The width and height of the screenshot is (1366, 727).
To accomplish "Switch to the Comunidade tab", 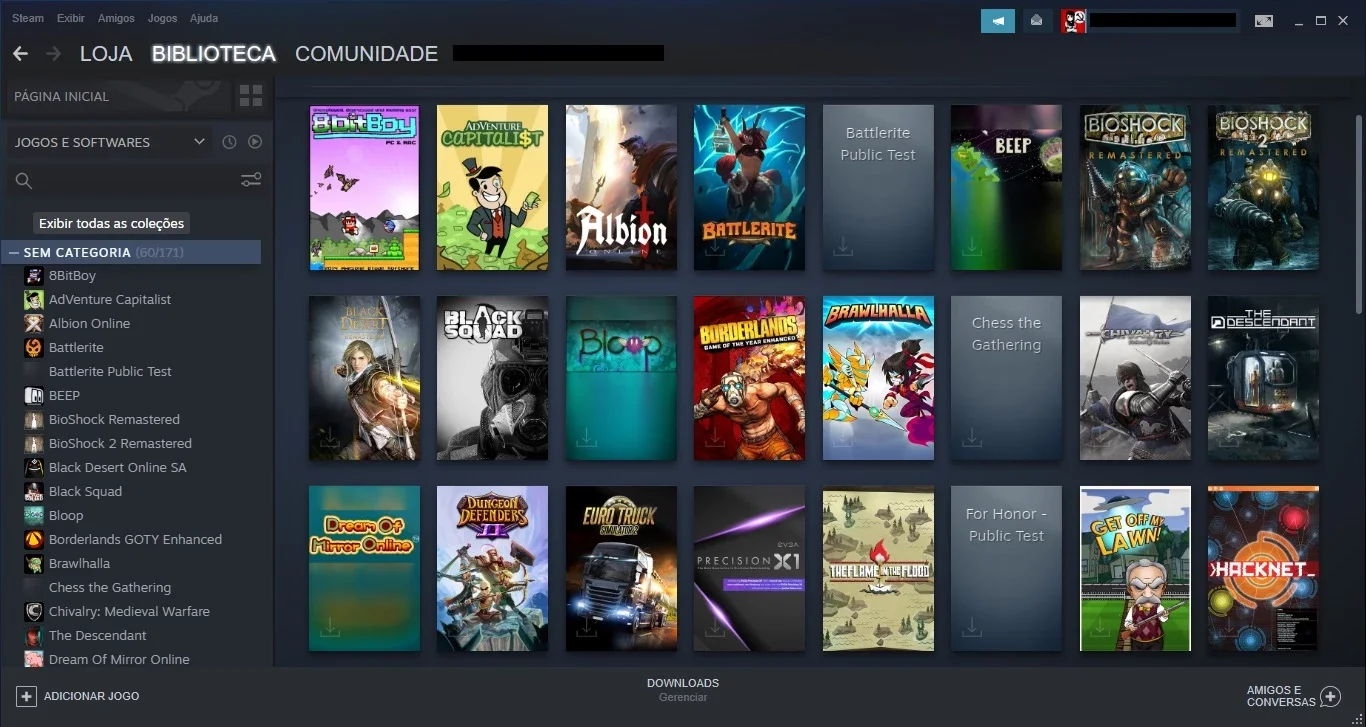I will click(x=367, y=54).
